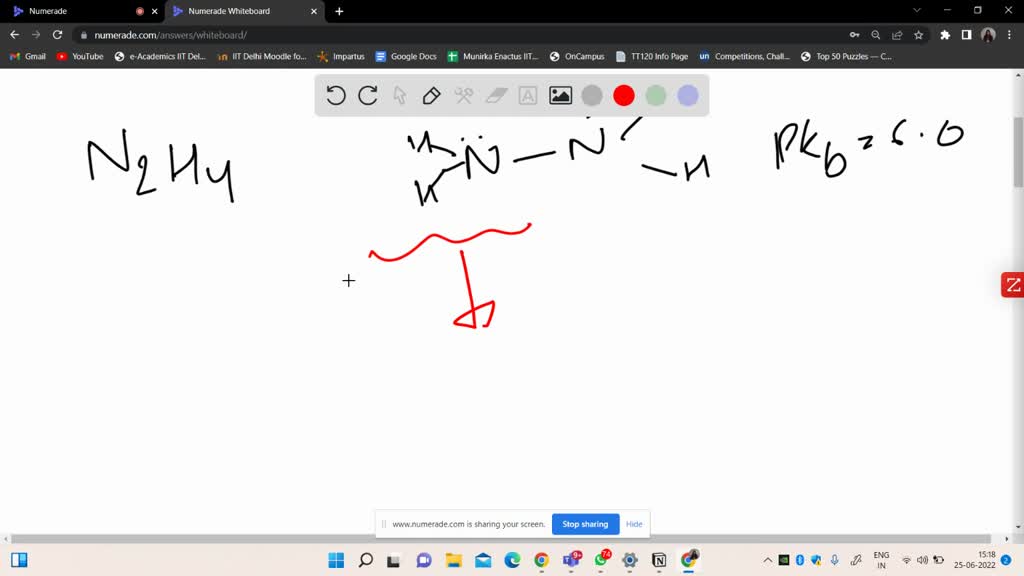The image size is (1024, 576).
Task: Select the pen drawing tool
Action: tap(431, 95)
